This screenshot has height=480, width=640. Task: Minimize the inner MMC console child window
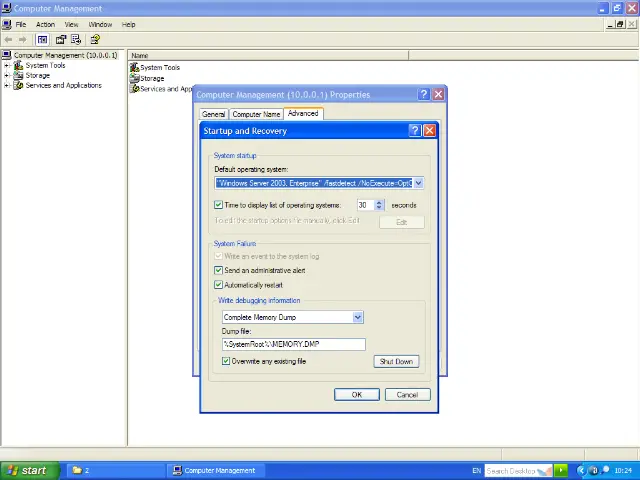click(611, 24)
